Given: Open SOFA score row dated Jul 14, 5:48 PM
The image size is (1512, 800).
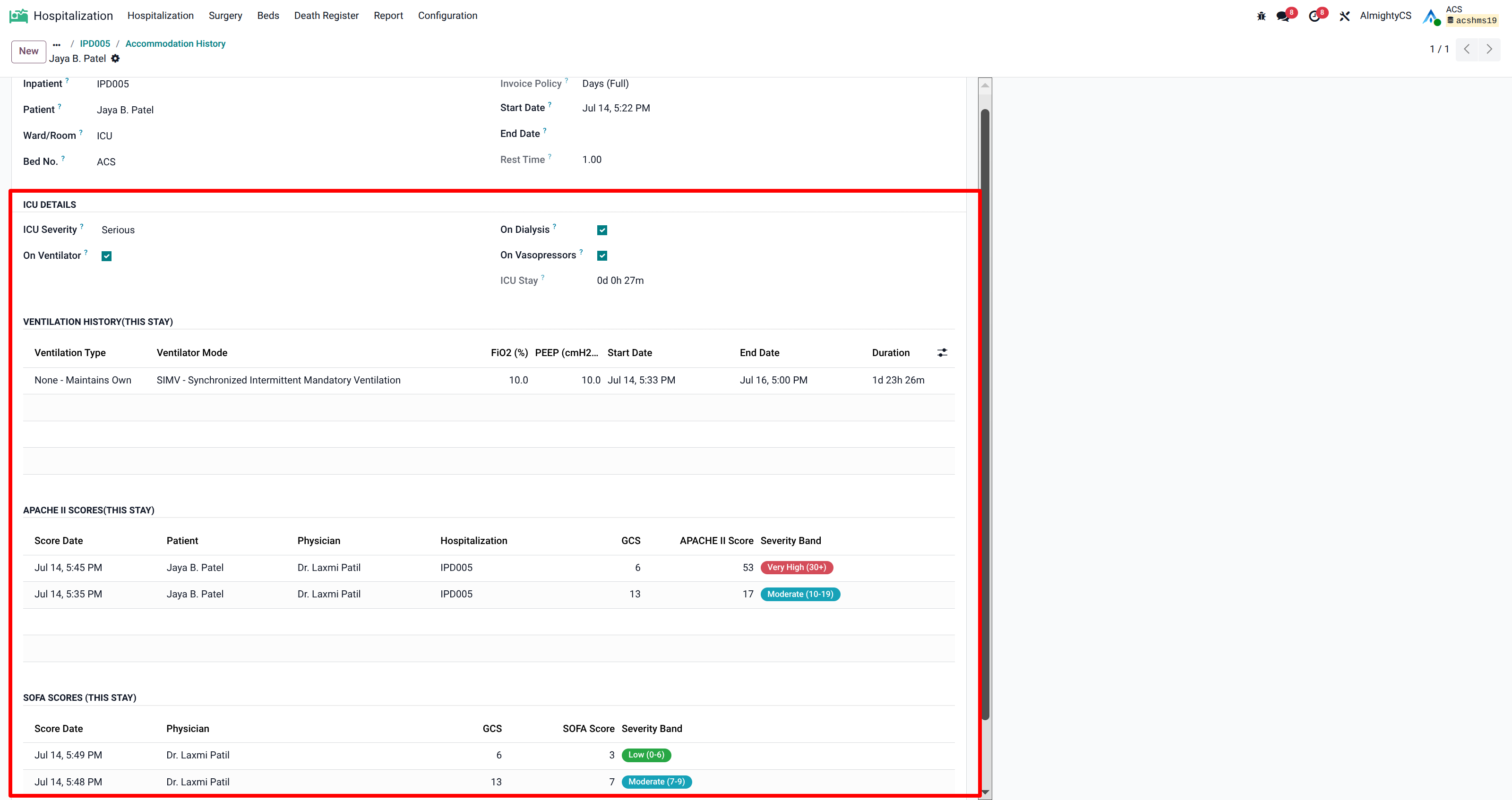Looking at the screenshot, I should point(489,782).
